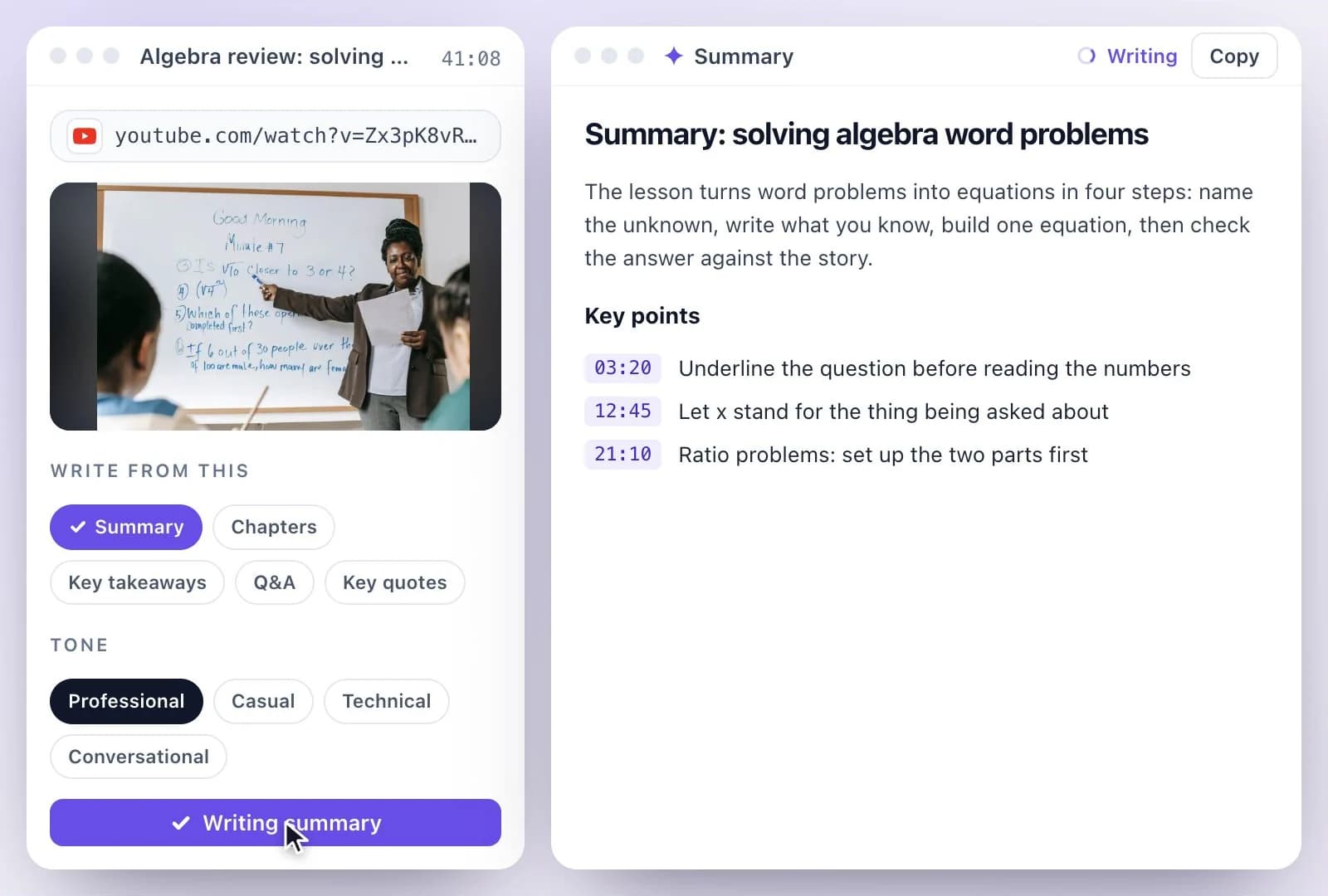Click the YouTube logo icon in URL field

point(85,136)
